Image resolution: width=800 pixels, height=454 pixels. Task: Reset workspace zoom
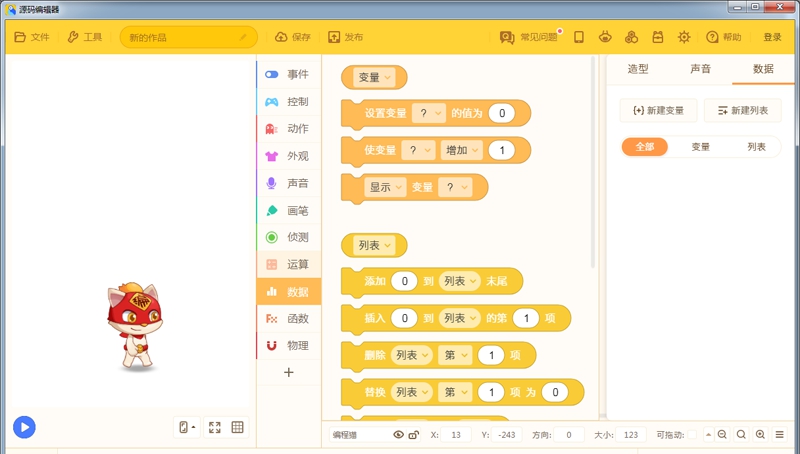(741, 435)
